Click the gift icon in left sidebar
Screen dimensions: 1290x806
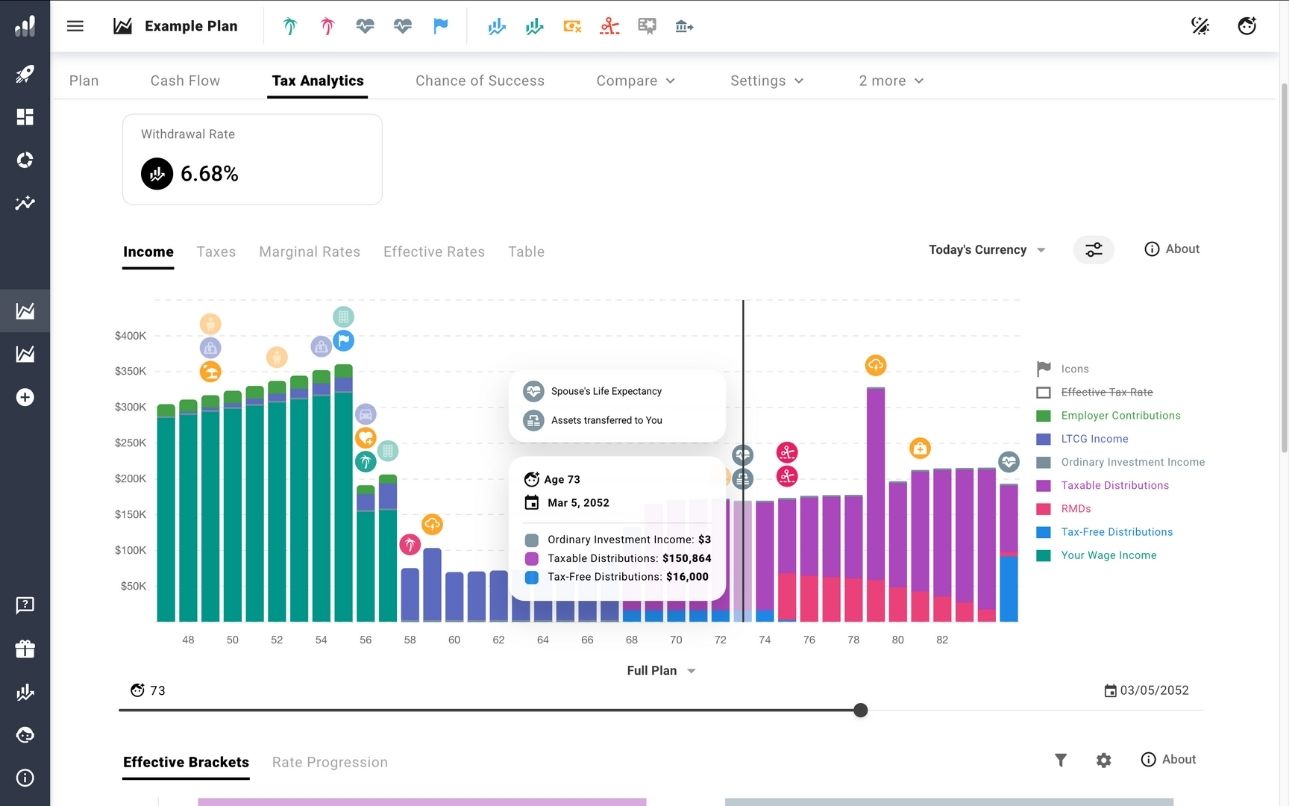(x=25, y=649)
